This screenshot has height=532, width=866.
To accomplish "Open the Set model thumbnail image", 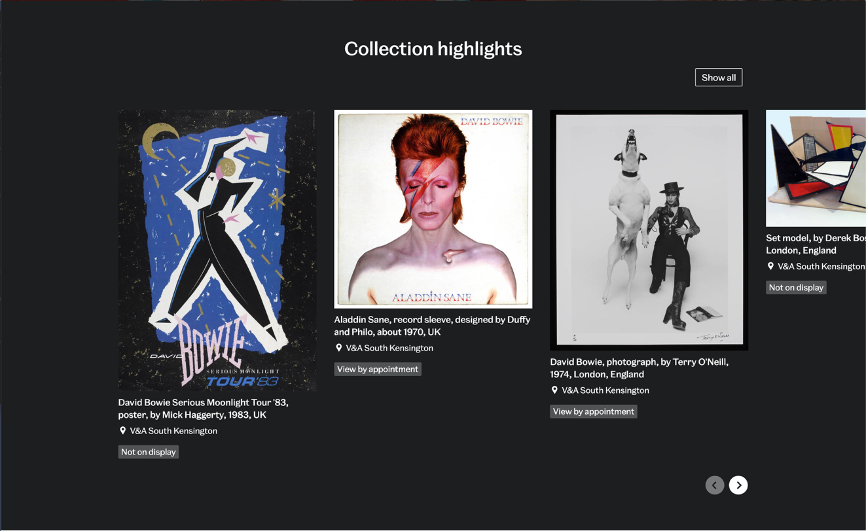I will [815, 169].
